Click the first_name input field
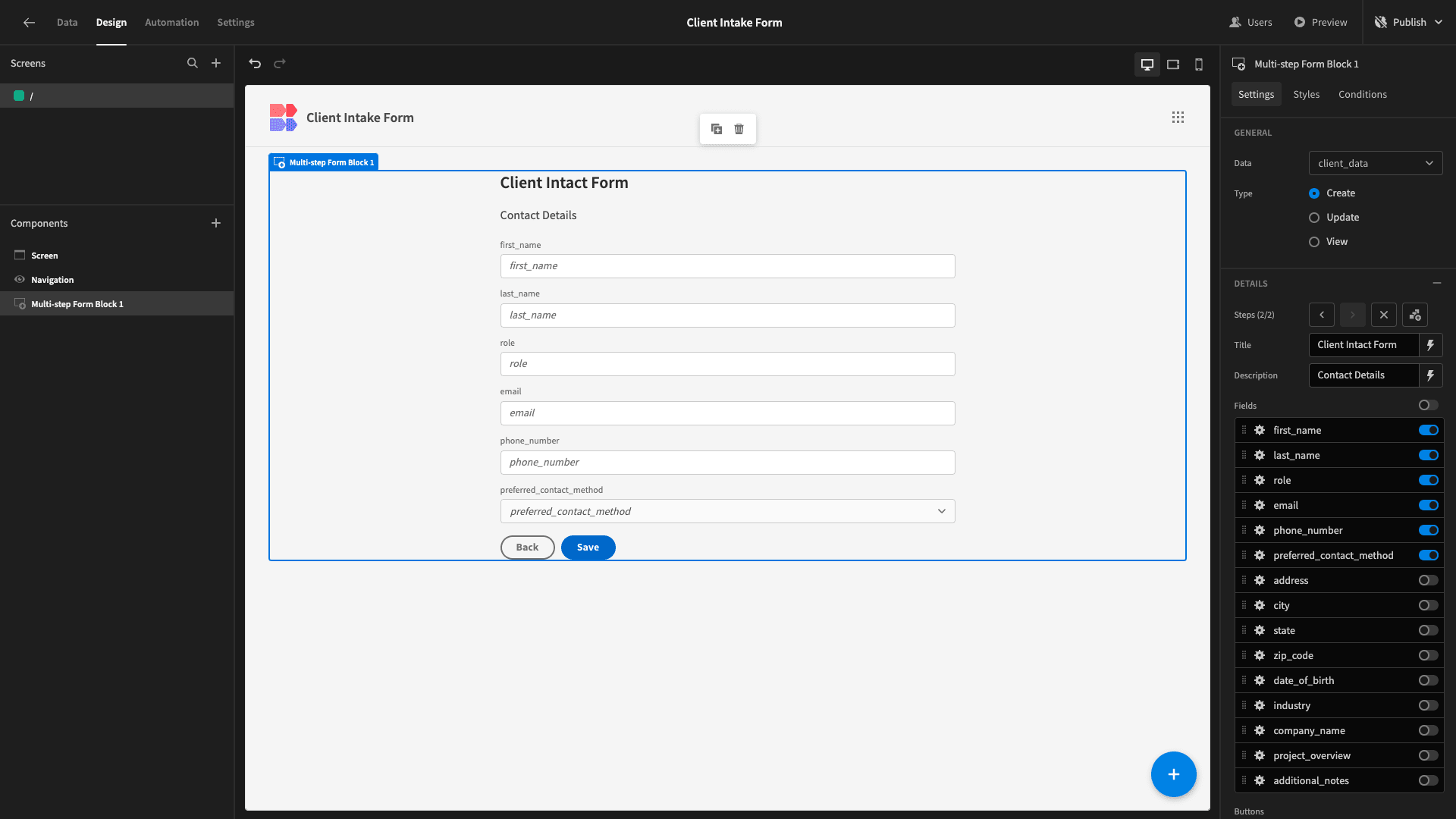 pos(727,265)
